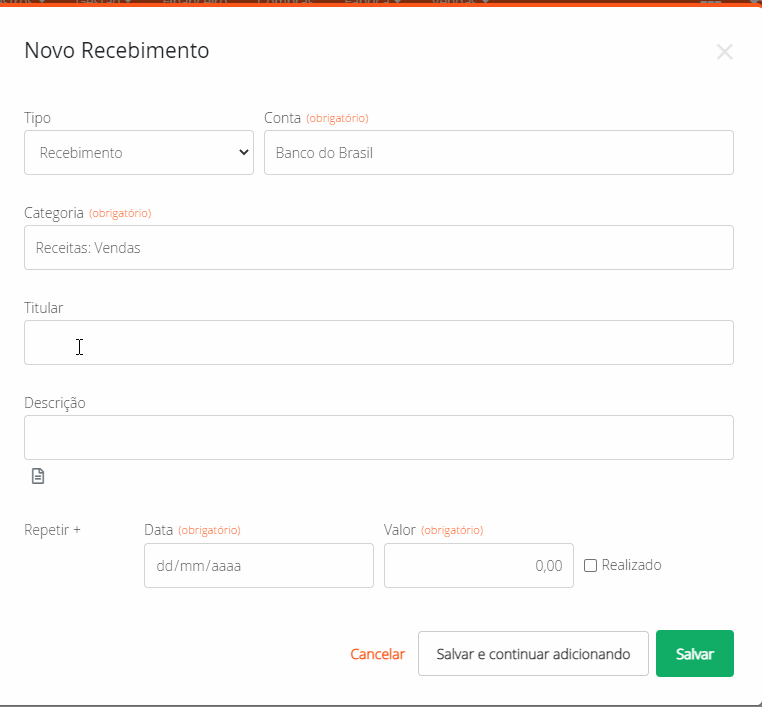Click the Categoria field showing Receitas: Vendas

pos(378,248)
